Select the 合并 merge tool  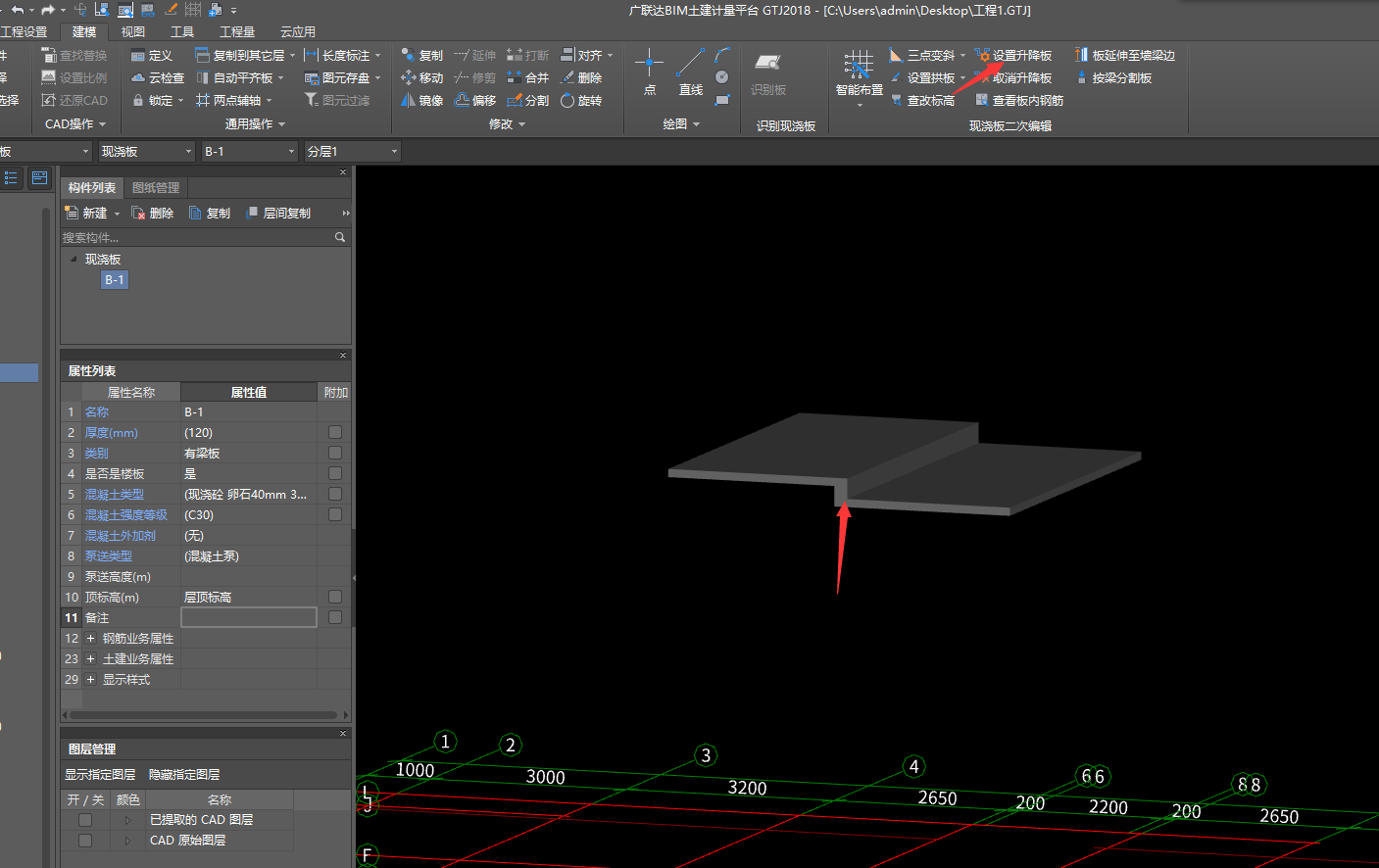pos(528,78)
